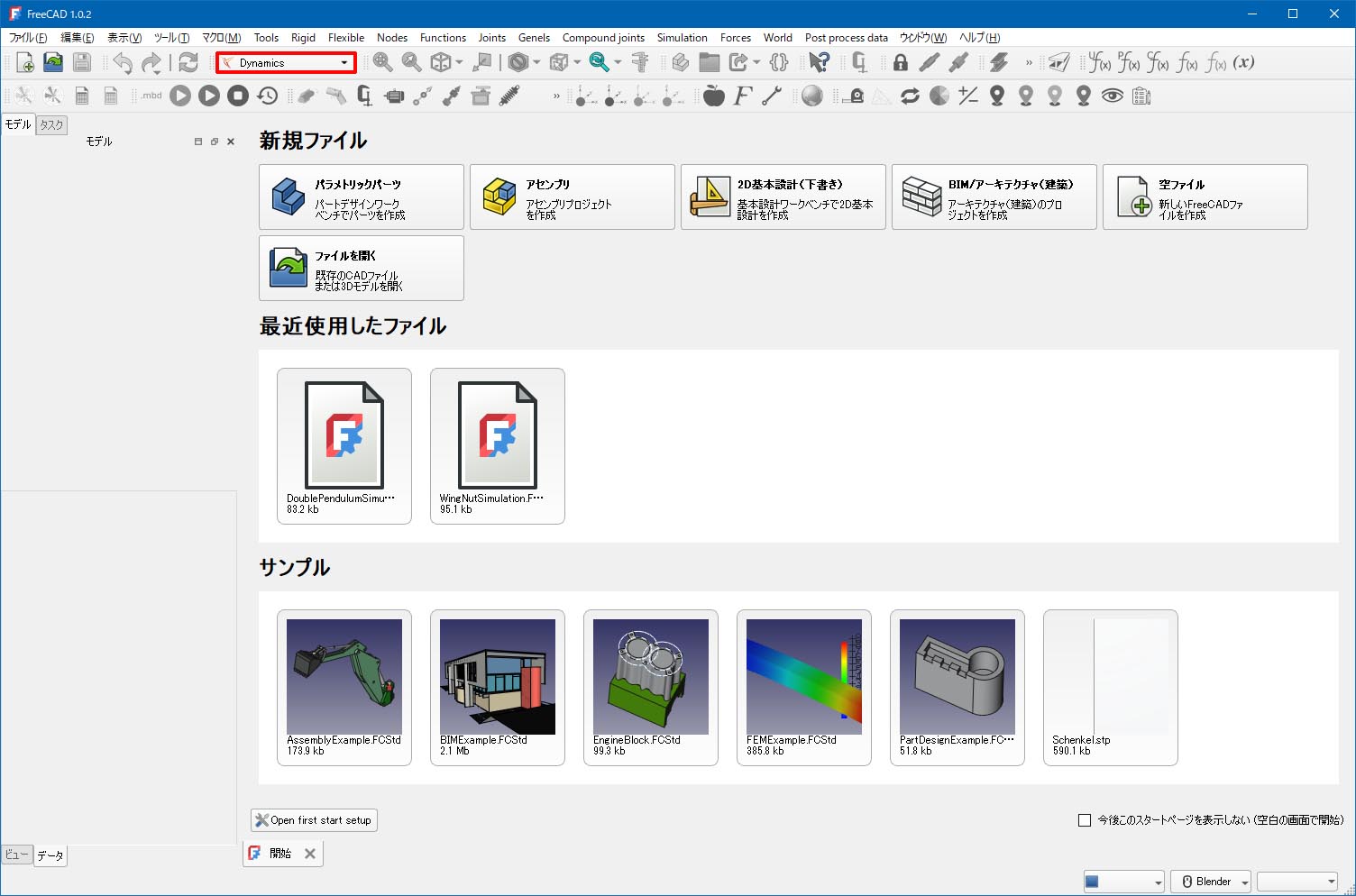The image size is (1356, 896).
Task: Click the アセンブリ new file card
Action: pyautogui.click(x=573, y=197)
